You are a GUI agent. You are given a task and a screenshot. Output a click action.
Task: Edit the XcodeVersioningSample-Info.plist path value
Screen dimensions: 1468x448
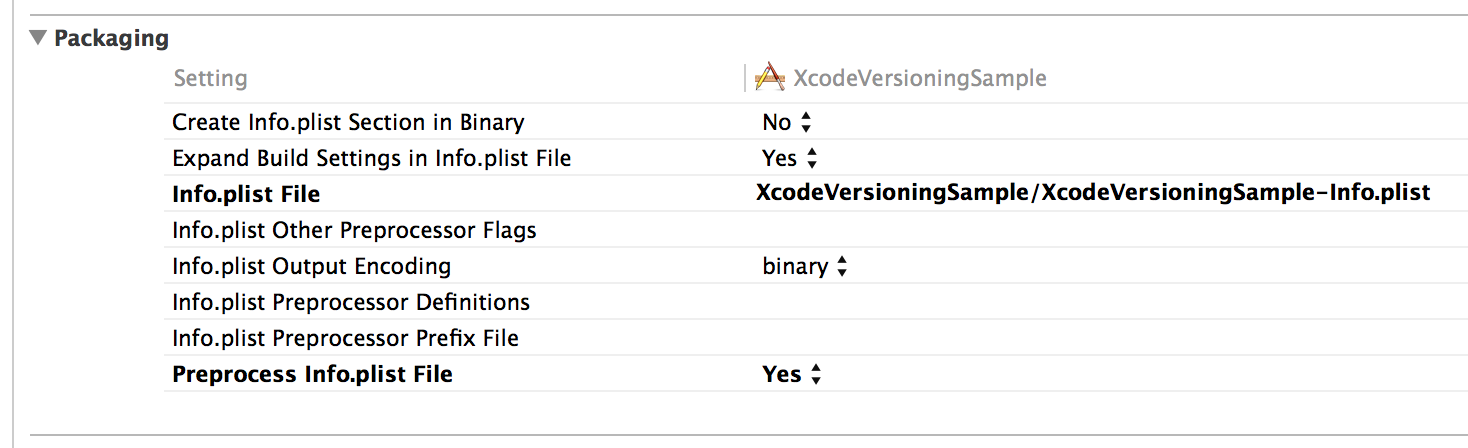click(1093, 193)
